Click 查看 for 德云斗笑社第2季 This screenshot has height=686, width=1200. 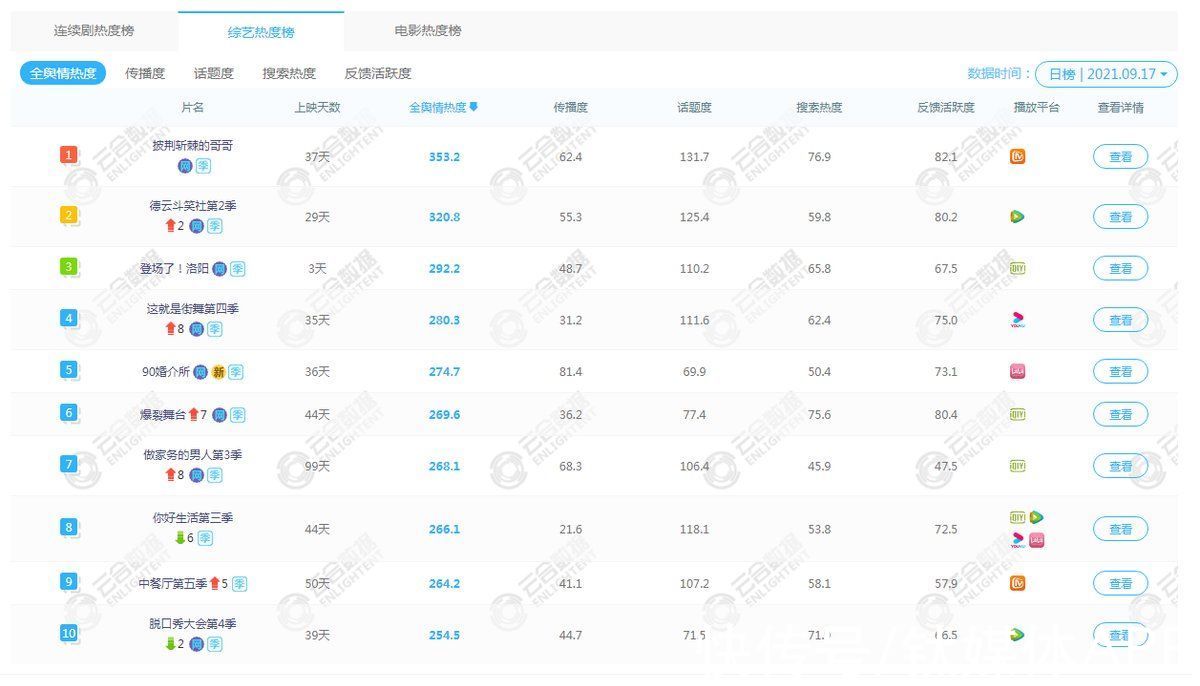[1120, 217]
